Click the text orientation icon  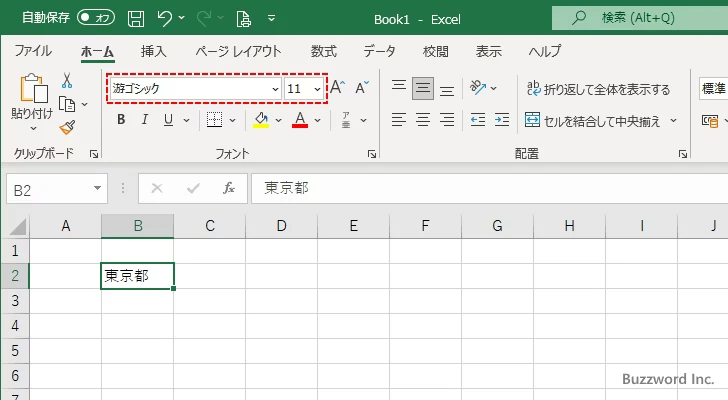(477, 87)
